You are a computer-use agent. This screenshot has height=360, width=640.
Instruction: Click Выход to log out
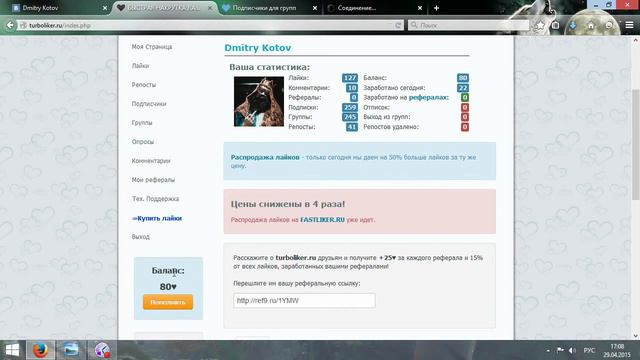pos(140,237)
